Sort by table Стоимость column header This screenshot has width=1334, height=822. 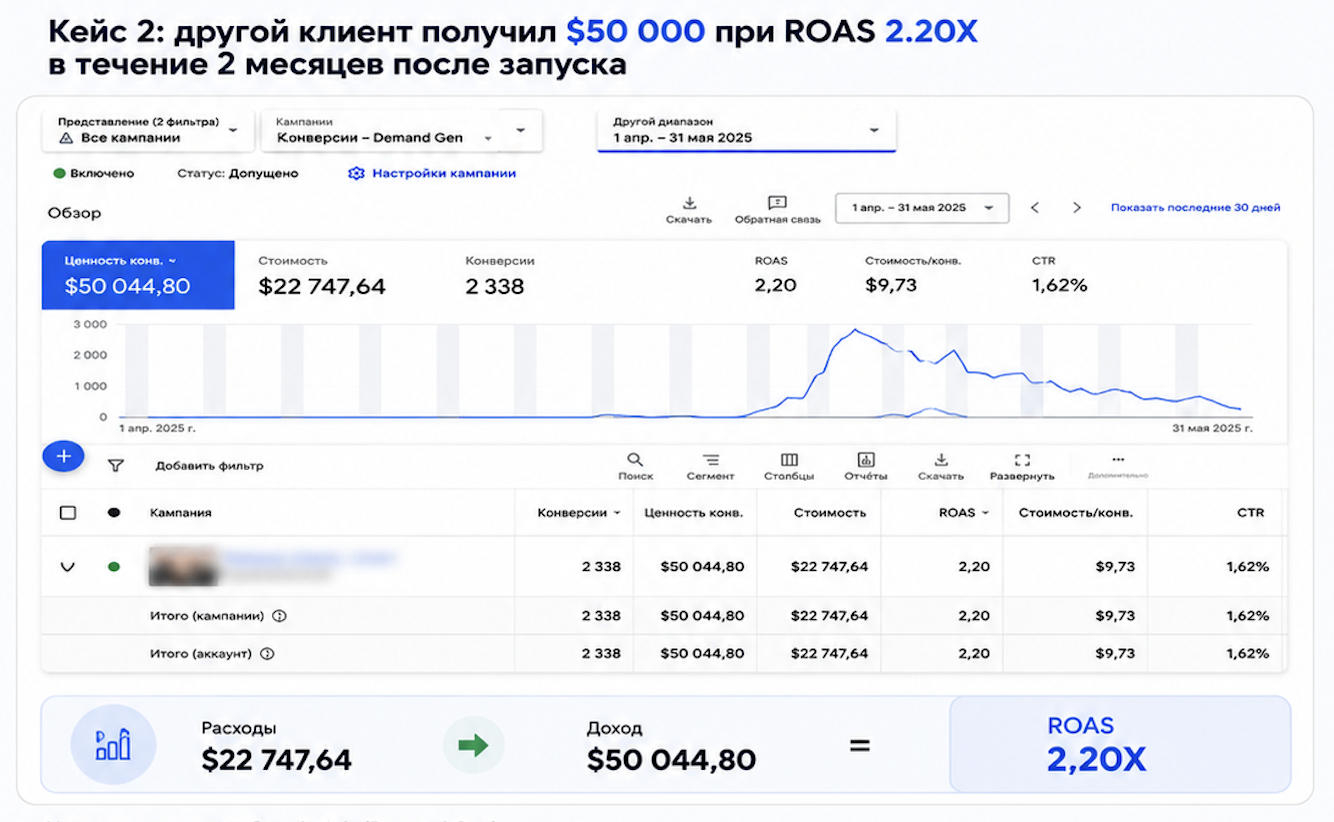tap(830, 513)
